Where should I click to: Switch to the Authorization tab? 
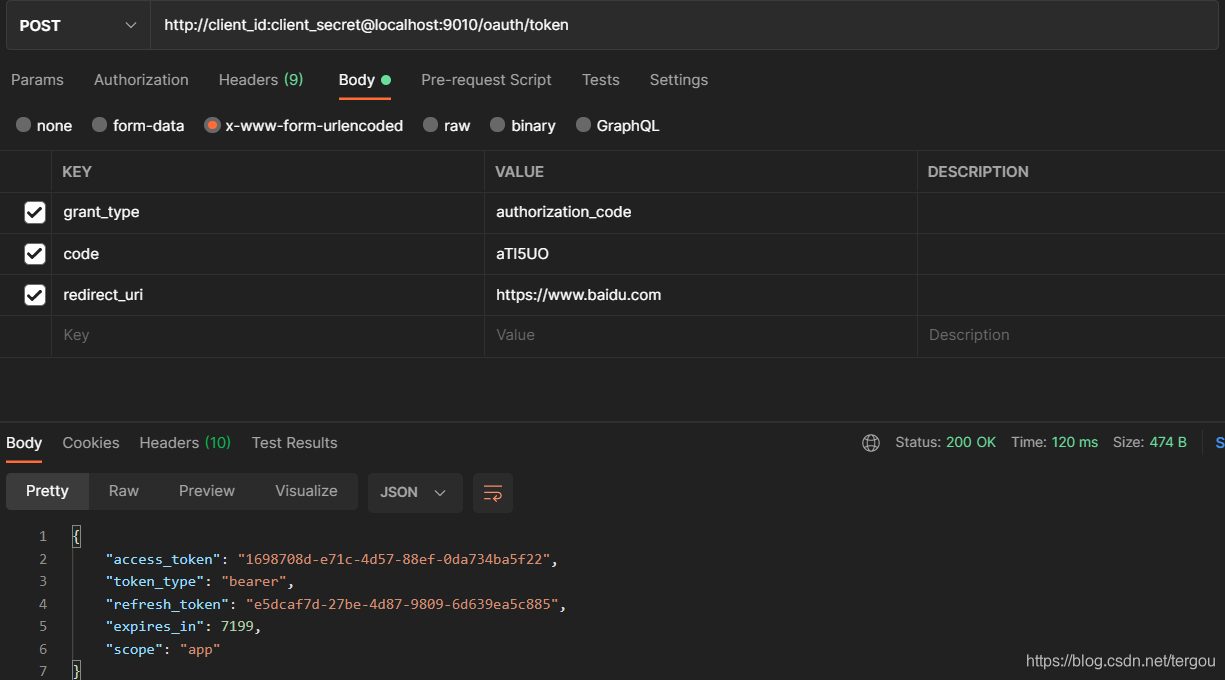[x=141, y=80]
